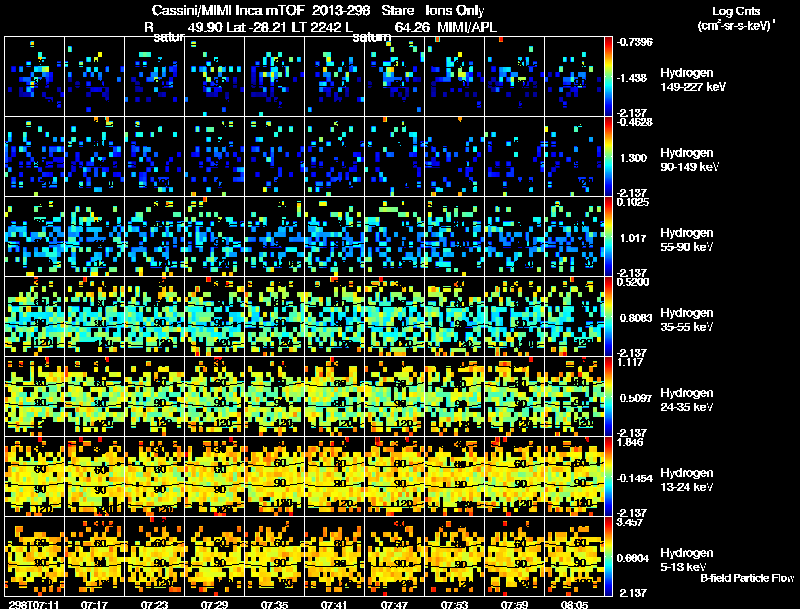Open the 07:47 panel in 13-24 keV row

(x=394, y=477)
